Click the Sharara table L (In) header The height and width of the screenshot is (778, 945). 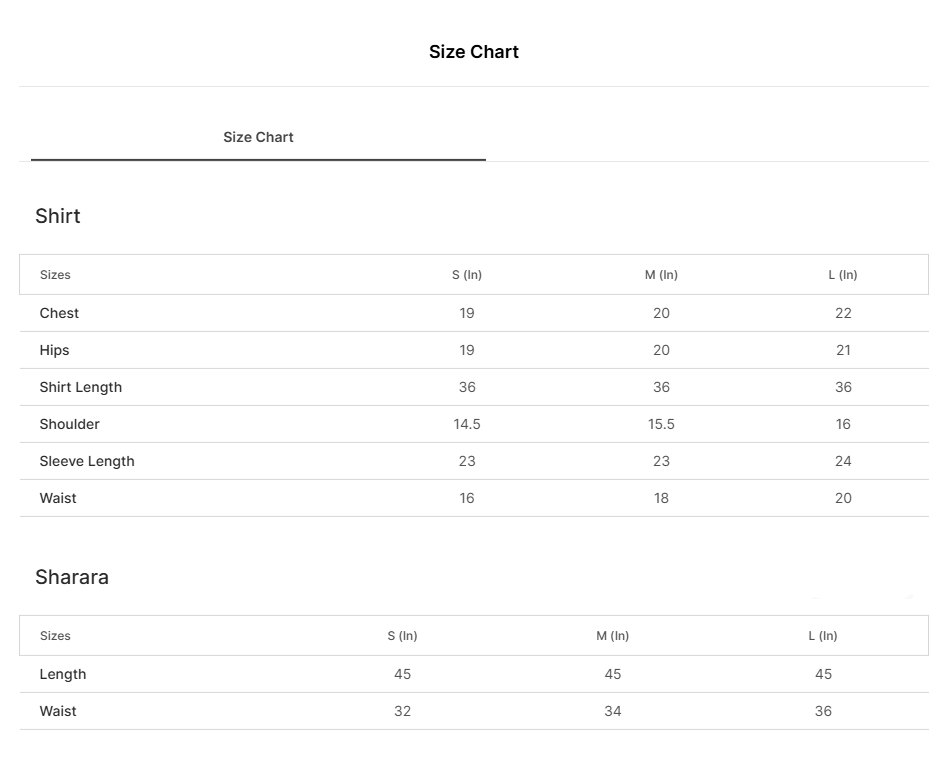click(x=823, y=636)
